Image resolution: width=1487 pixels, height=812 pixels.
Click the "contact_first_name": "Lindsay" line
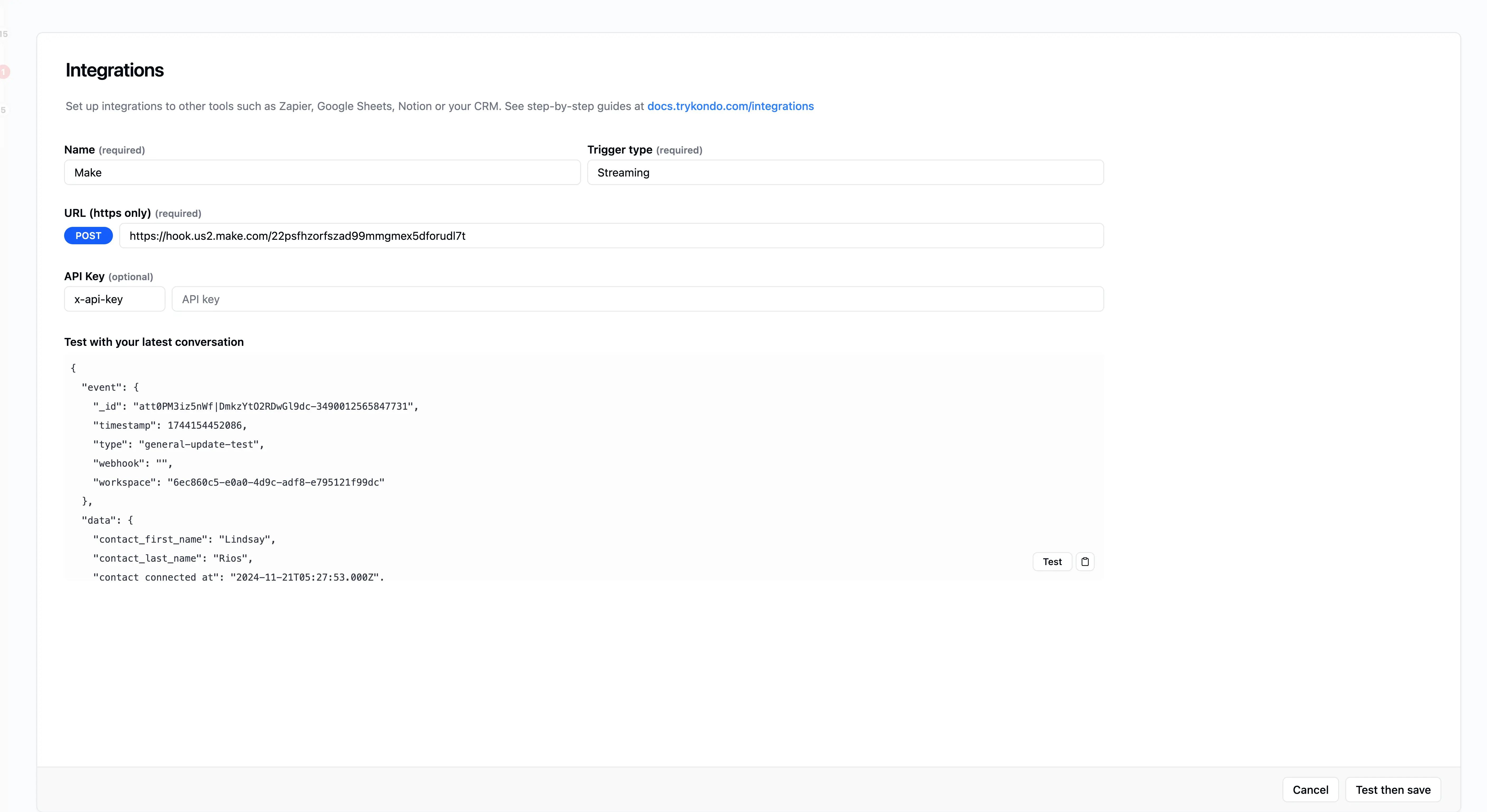184,539
